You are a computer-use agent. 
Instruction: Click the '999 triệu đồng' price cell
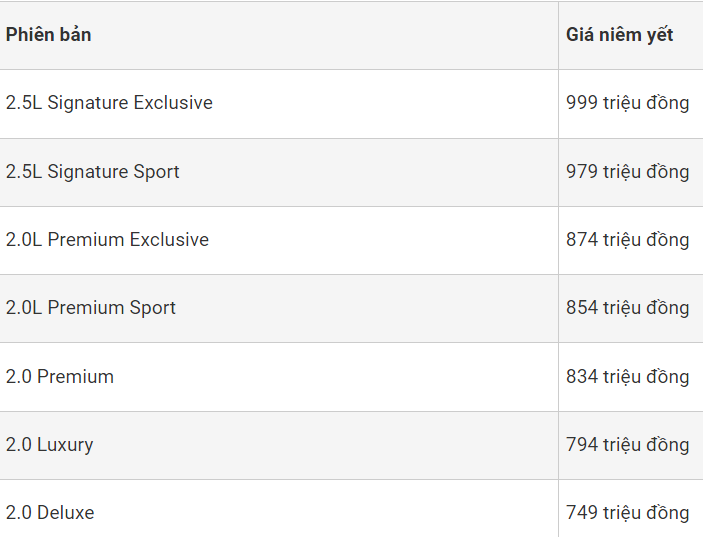pos(627,103)
